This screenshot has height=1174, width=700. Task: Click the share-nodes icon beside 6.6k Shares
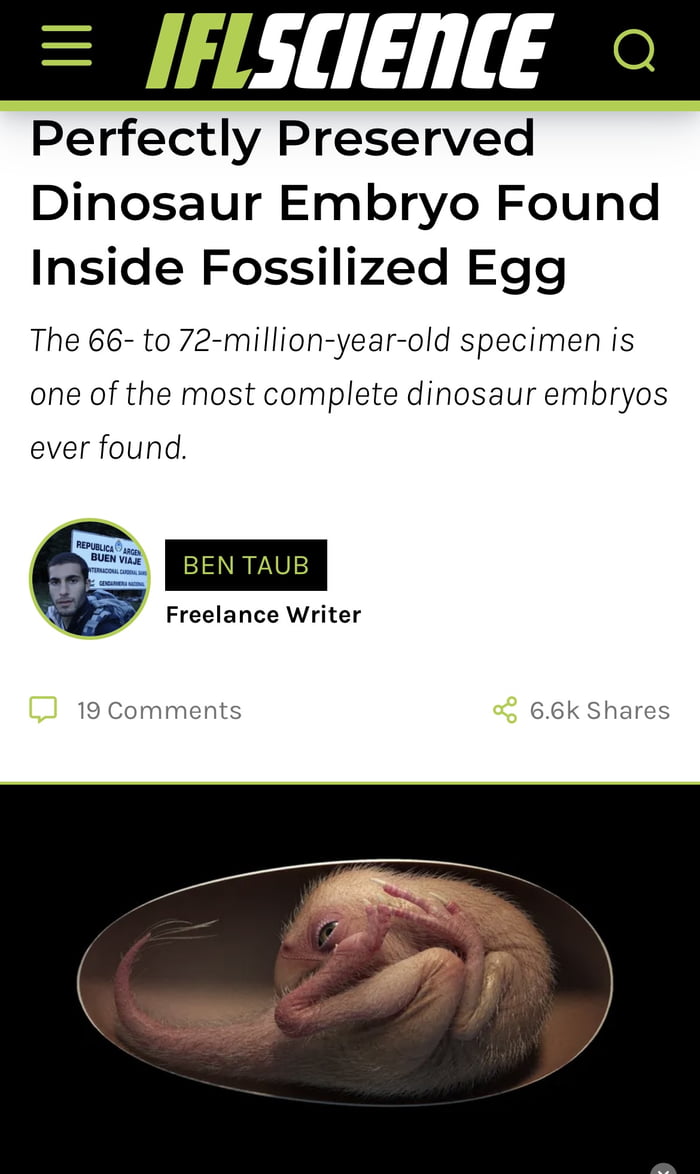click(507, 710)
